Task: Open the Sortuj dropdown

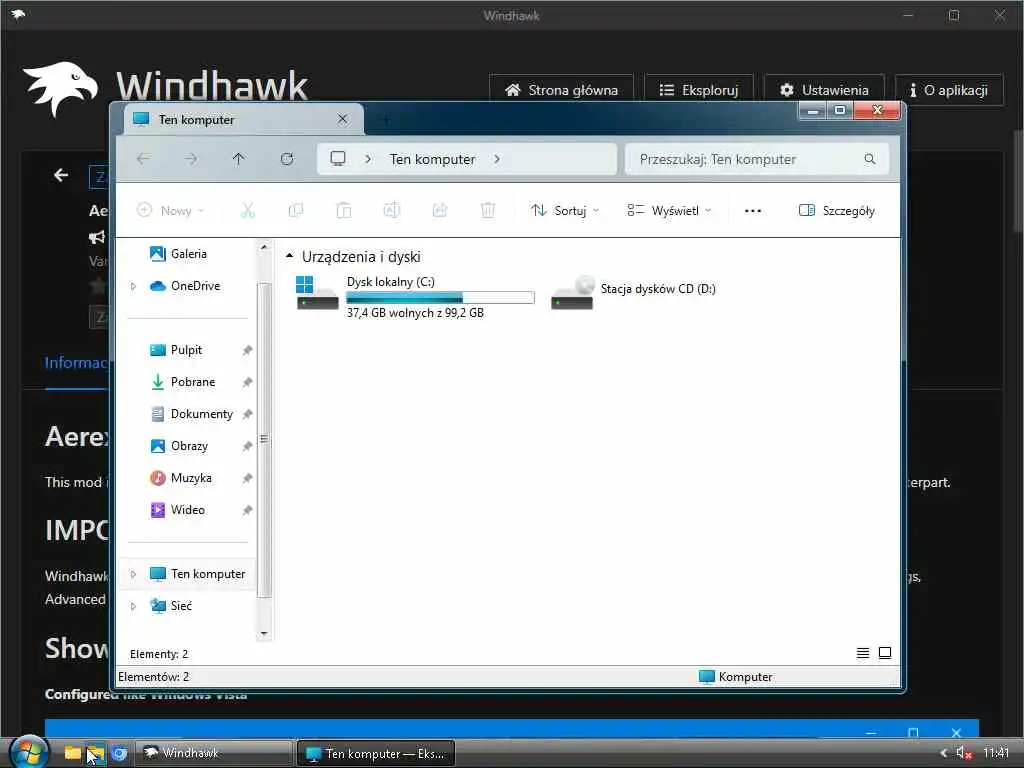Action: tap(565, 210)
